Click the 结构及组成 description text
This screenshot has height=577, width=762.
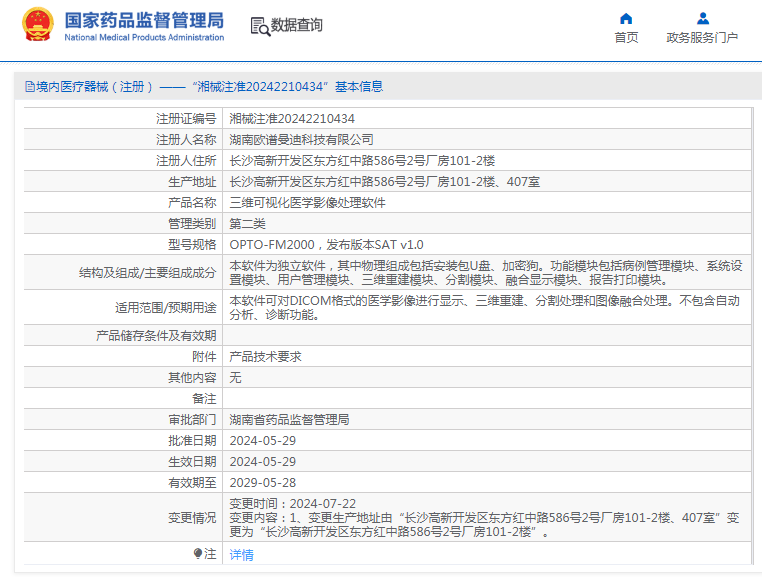[486, 273]
